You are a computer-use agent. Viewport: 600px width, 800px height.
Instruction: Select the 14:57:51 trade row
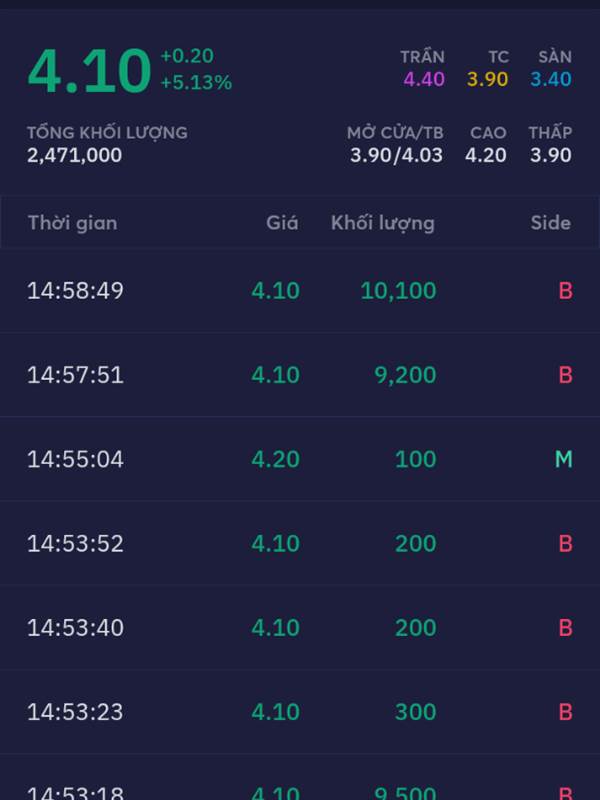(300, 375)
